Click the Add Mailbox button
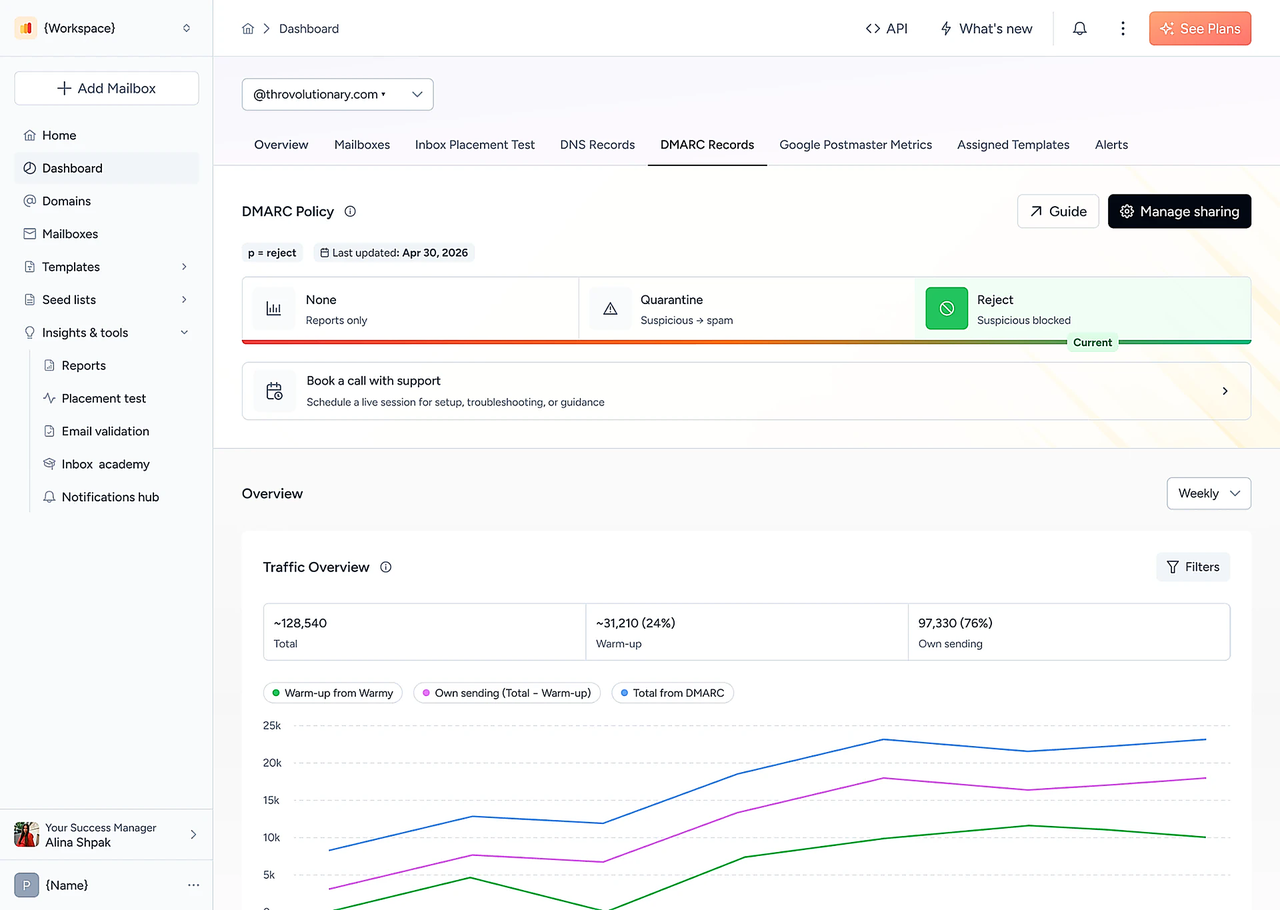The height and width of the screenshot is (910, 1280). pyautogui.click(x=106, y=88)
